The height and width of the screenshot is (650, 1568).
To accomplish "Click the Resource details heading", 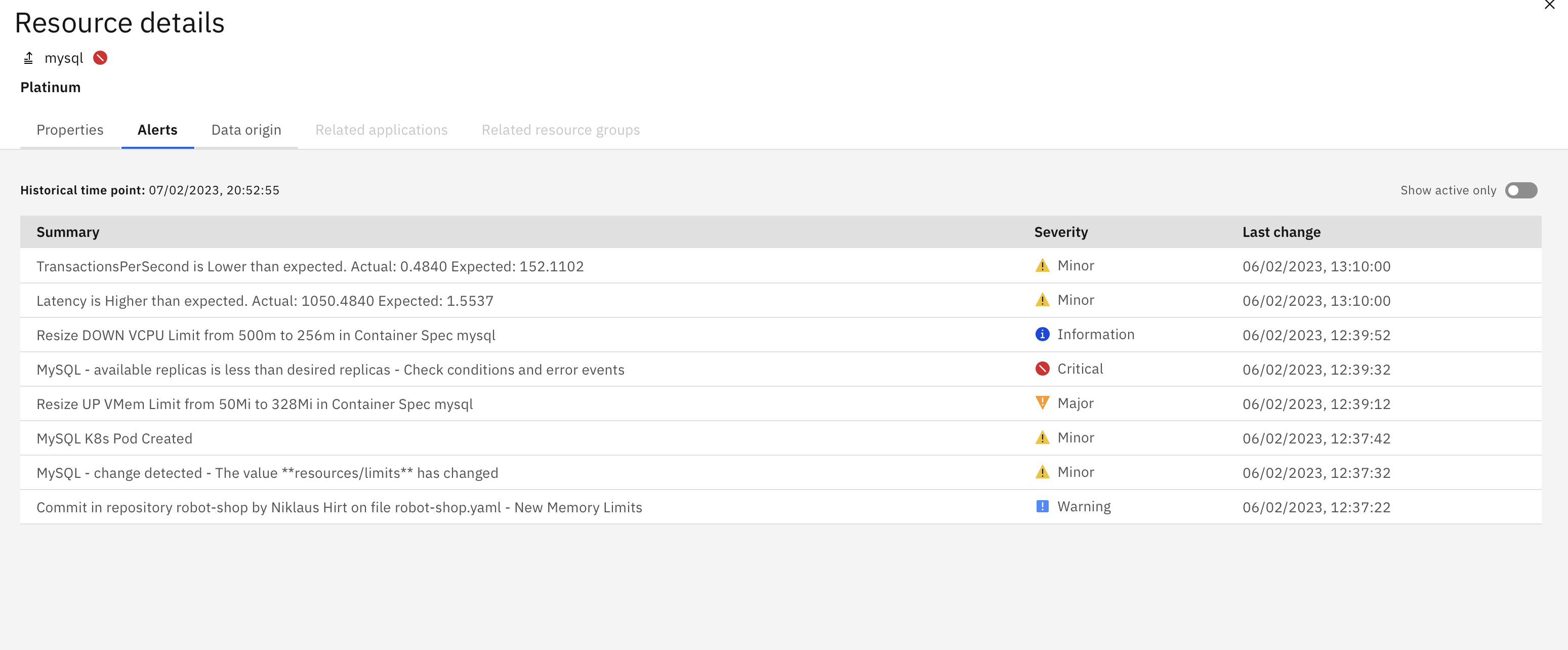I will pyautogui.click(x=119, y=23).
